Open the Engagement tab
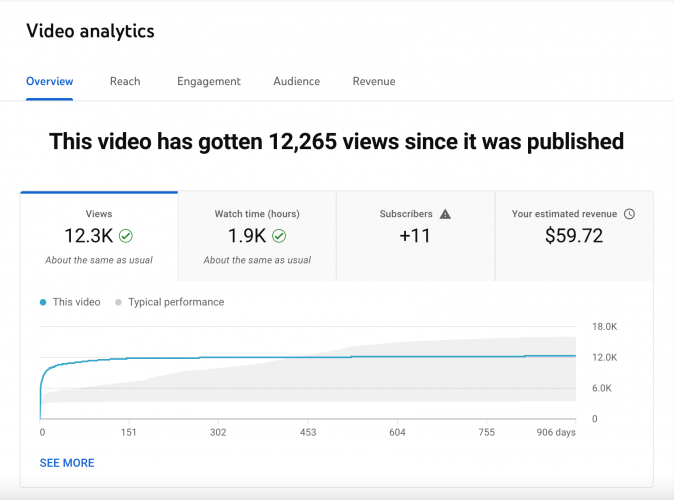The width and height of the screenshot is (674, 500). click(x=209, y=81)
